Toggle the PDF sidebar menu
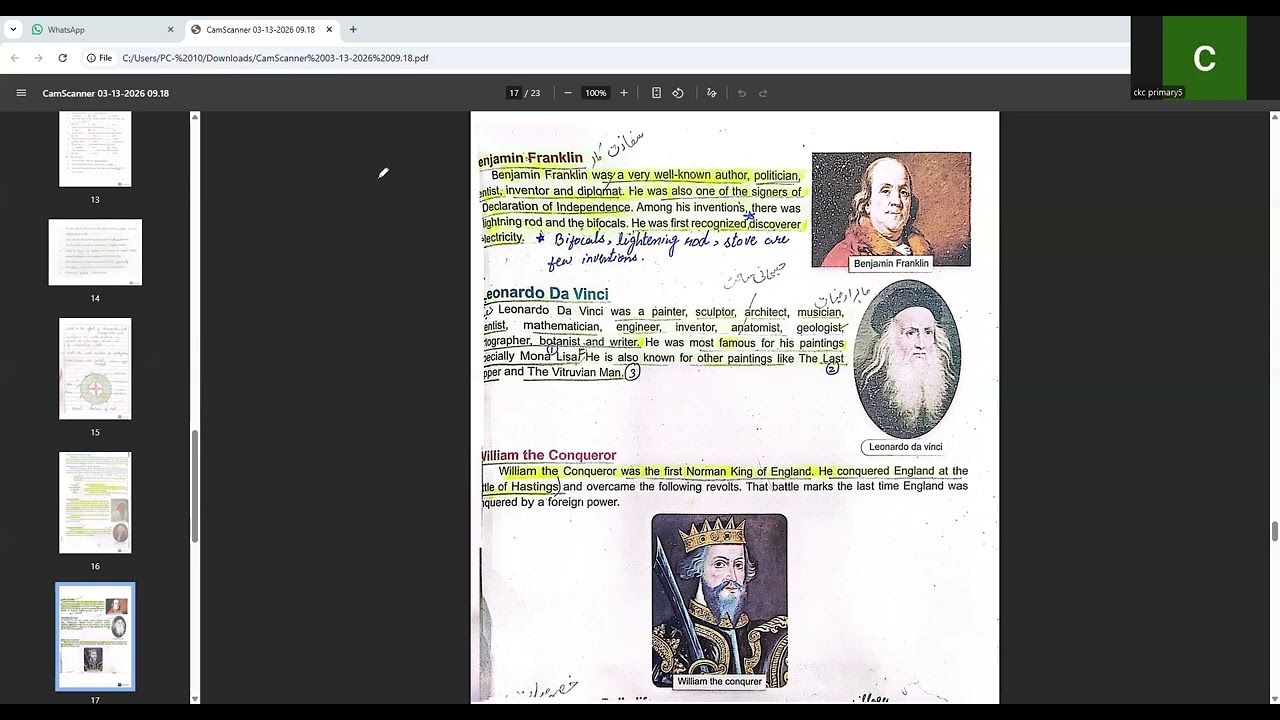 point(21,93)
